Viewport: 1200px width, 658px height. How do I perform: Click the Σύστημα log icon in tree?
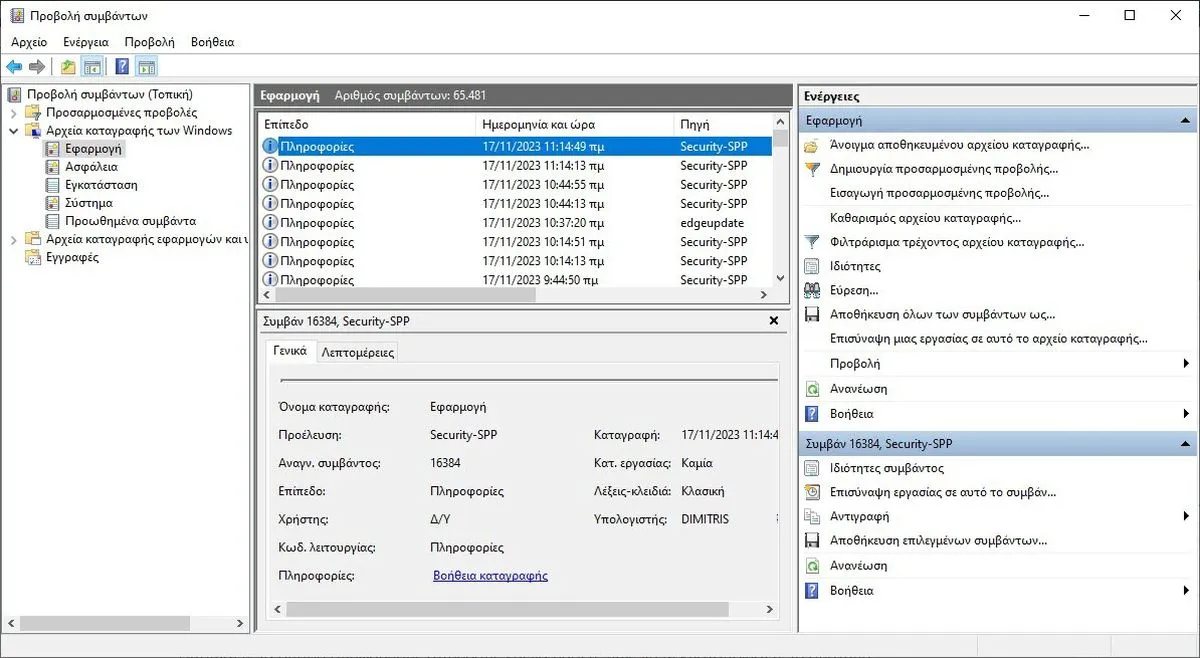[53, 203]
